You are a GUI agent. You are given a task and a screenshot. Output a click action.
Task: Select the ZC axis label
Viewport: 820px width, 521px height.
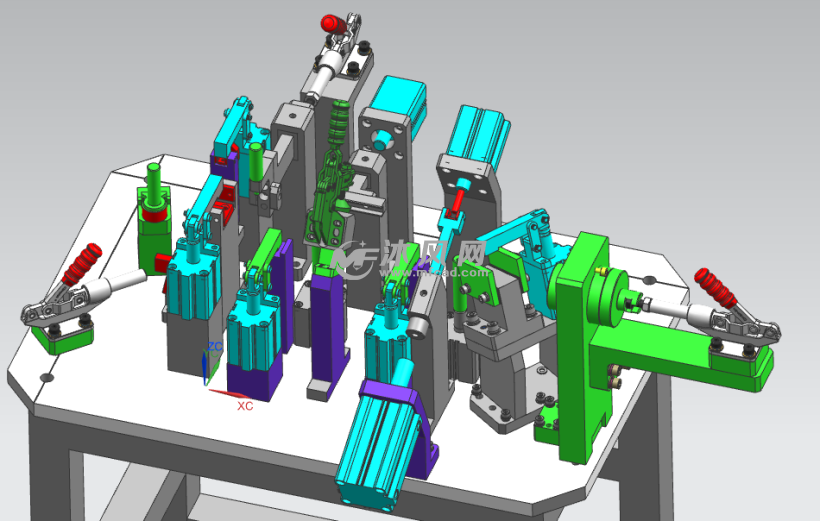click(215, 346)
